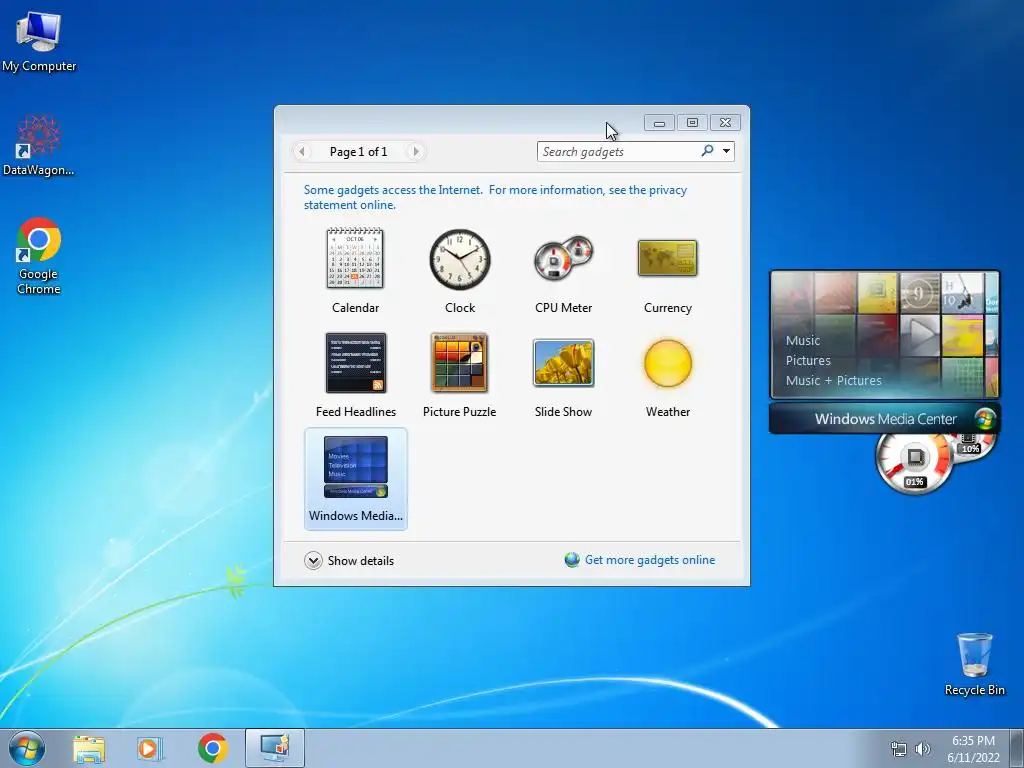Screen dimensions: 1024x768
Task: Open Windows Media Player from taskbar
Action: [150, 748]
